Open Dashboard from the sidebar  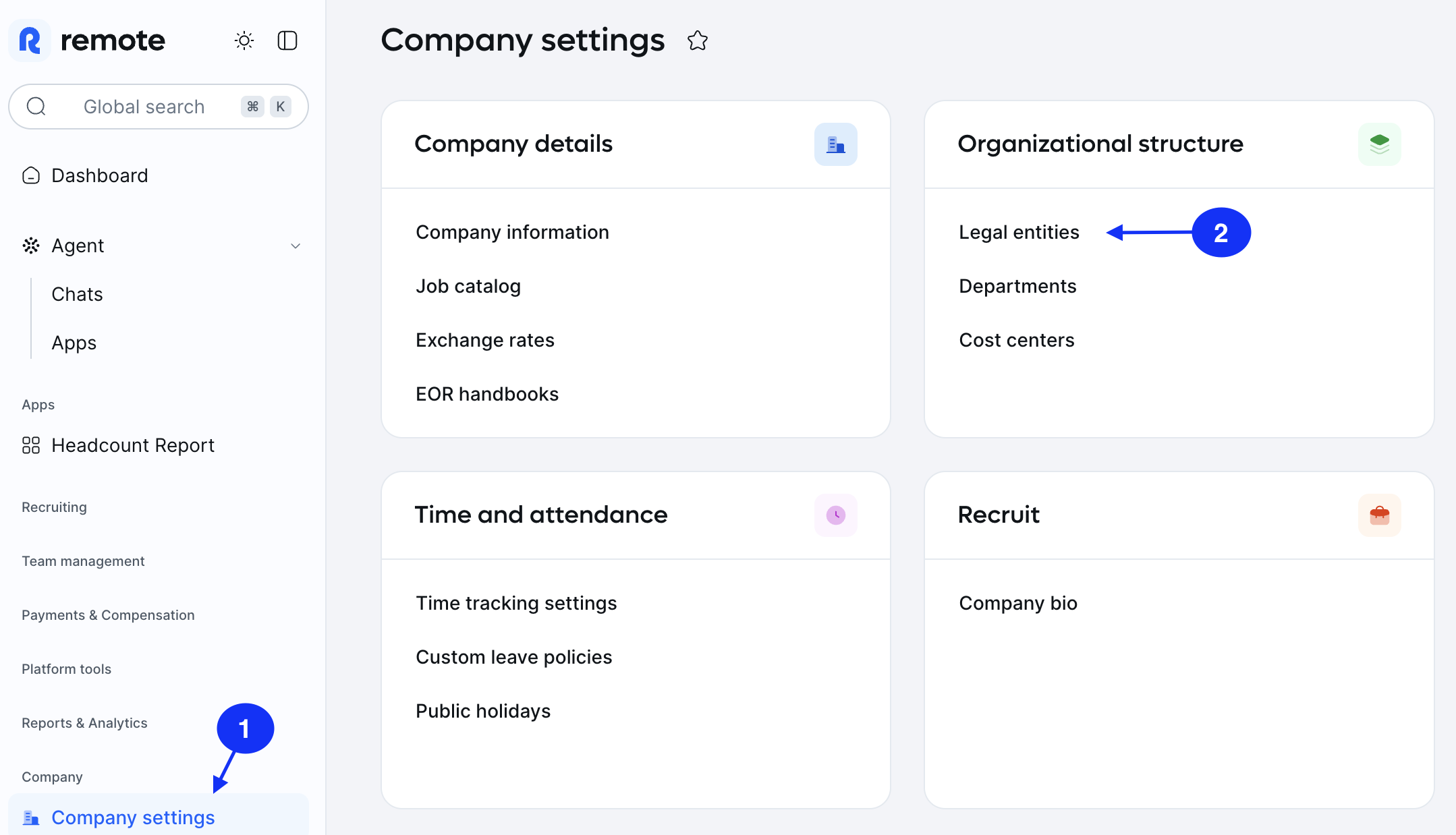[x=100, y=175]
